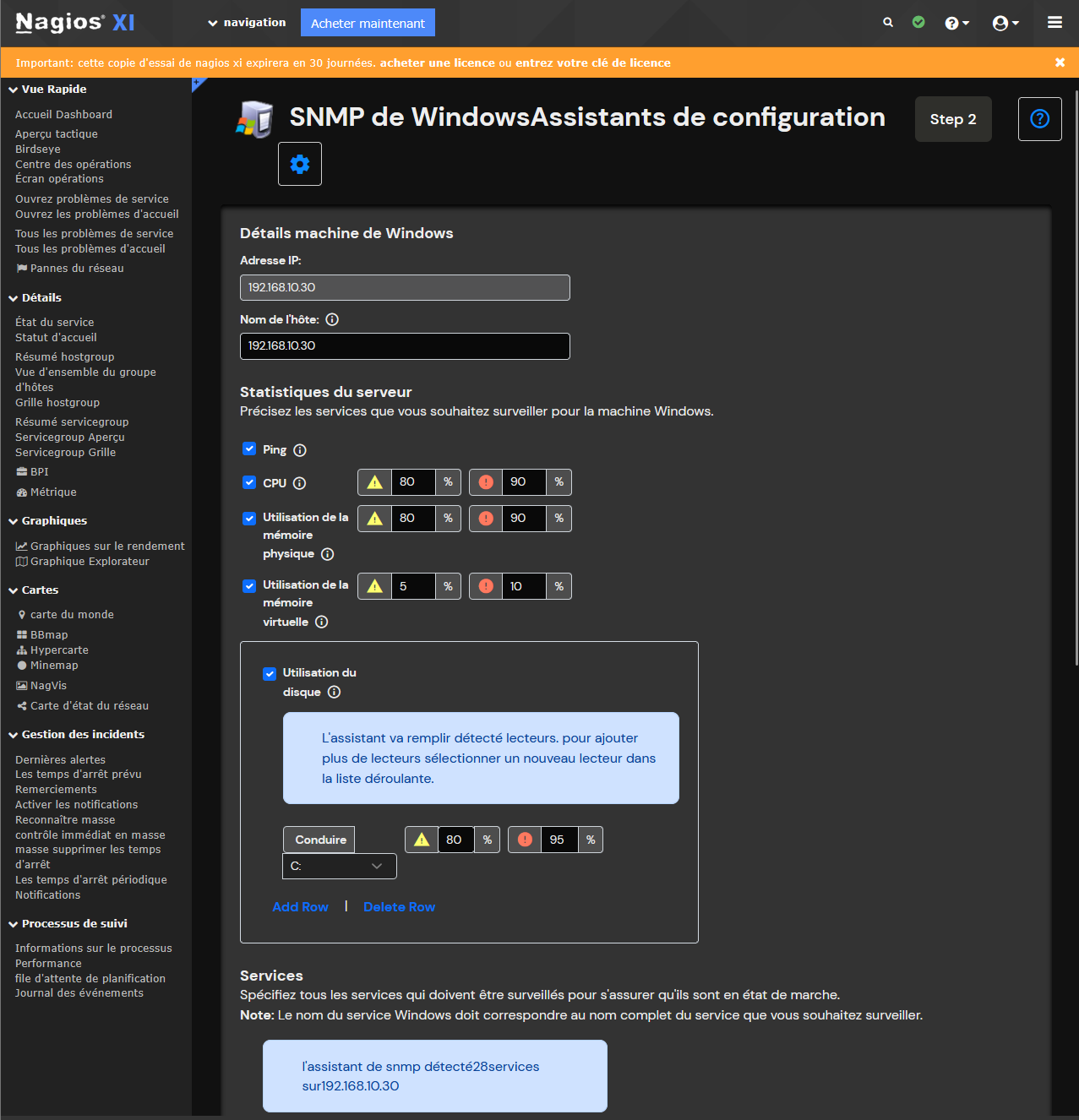Click the Add Row link
1079x1120 pixels.
(x=300, y=907)
